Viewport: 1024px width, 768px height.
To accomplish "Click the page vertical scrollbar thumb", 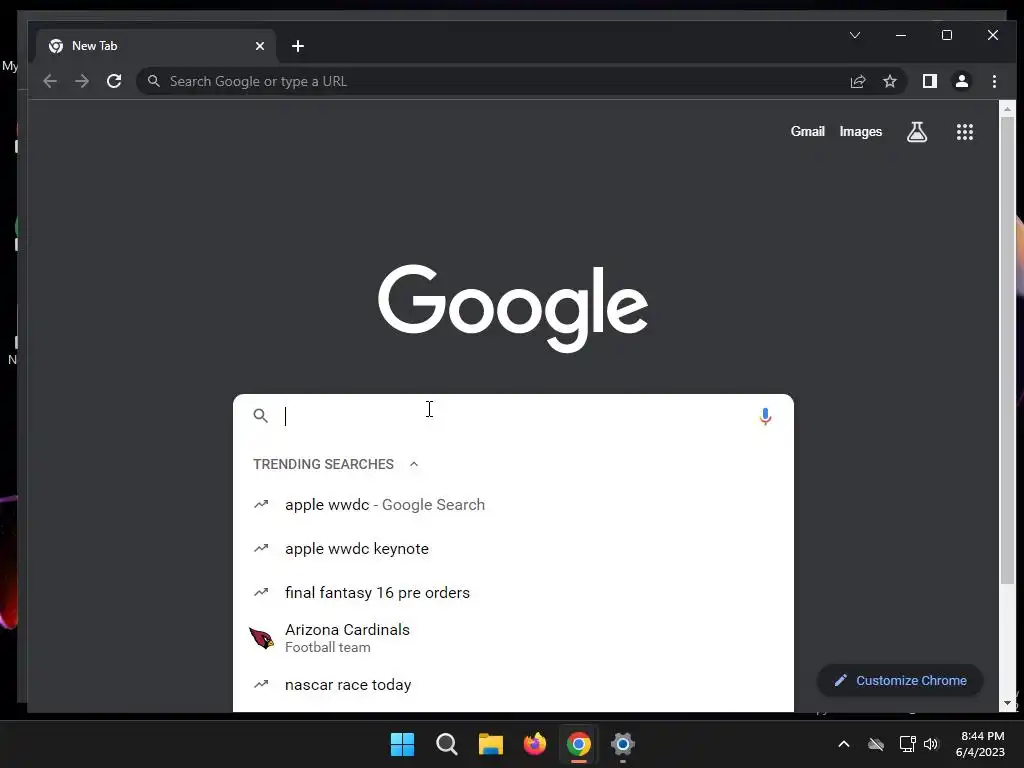I will (1007, 350).
